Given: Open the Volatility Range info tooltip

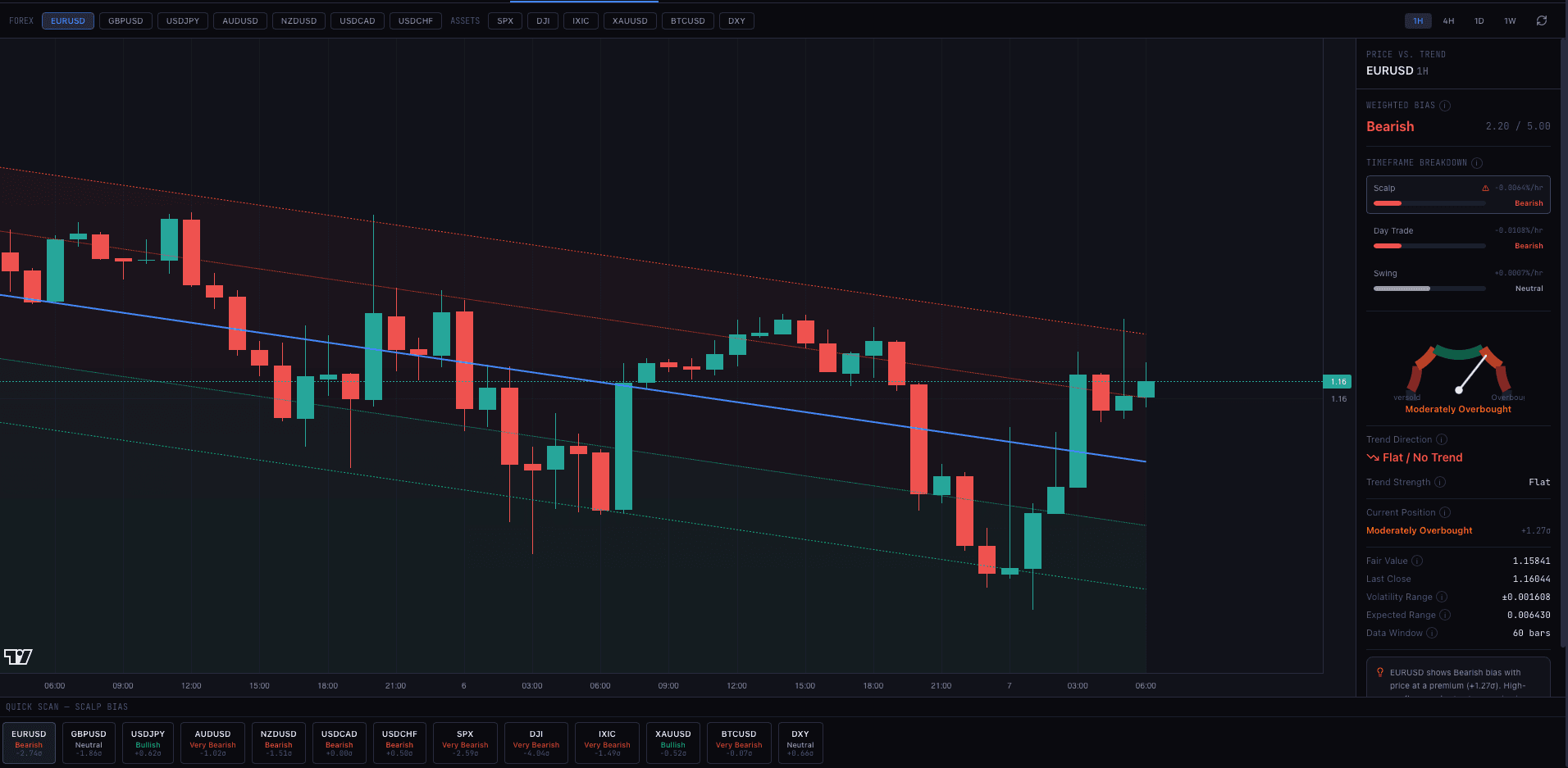Looking at the screenshot, I should (1442, 597).
